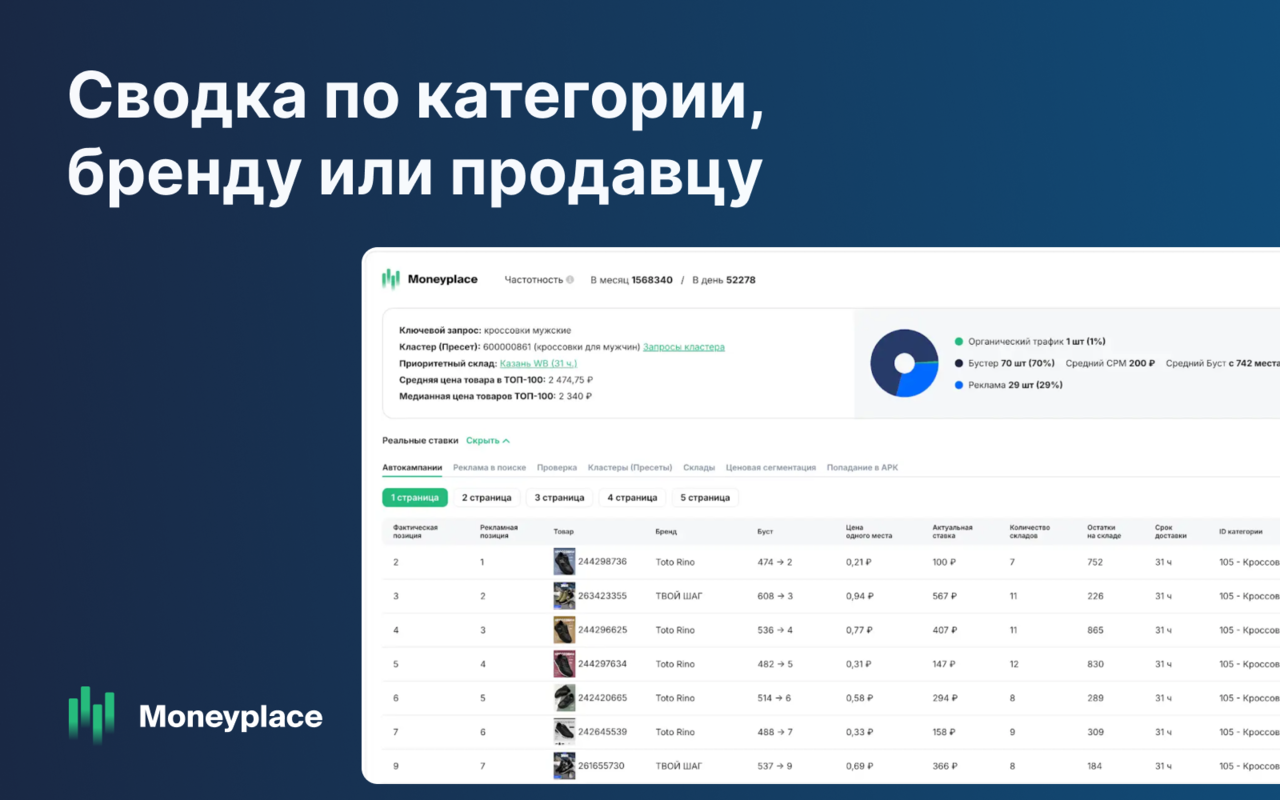This screenshot has height=800, width=1280.
Task: Click the Moneyplace logo in the dashboard header
Action: pyautogui.click(x=430, y=279)
